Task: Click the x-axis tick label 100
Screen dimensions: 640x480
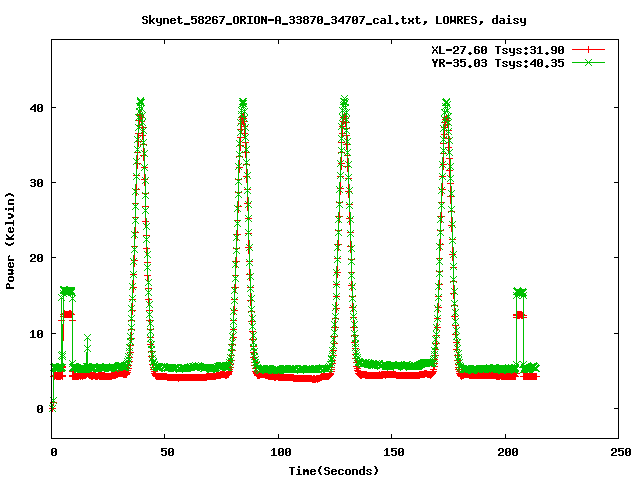Action: click(280, 452)
